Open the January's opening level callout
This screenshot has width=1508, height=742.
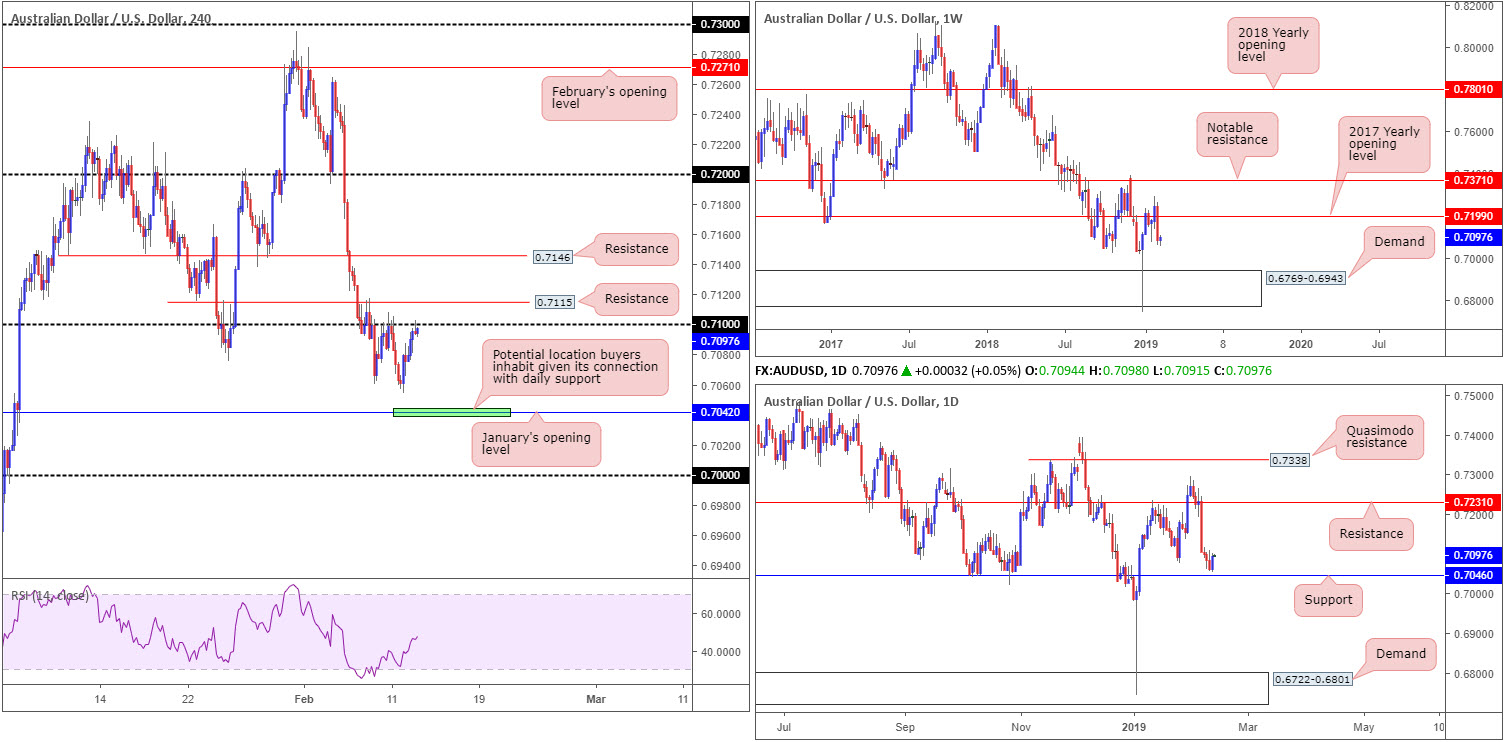(536, 445)
